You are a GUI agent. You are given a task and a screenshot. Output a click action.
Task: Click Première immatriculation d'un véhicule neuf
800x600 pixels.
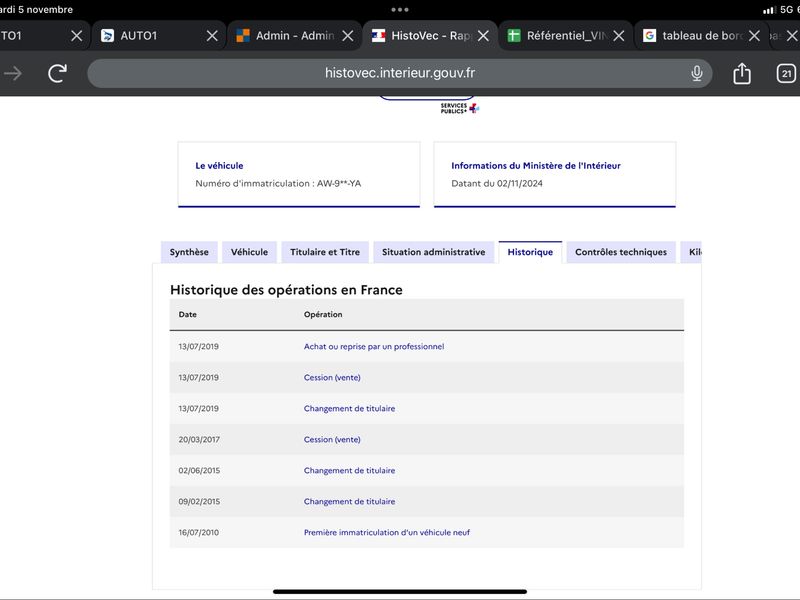[387, 533]
